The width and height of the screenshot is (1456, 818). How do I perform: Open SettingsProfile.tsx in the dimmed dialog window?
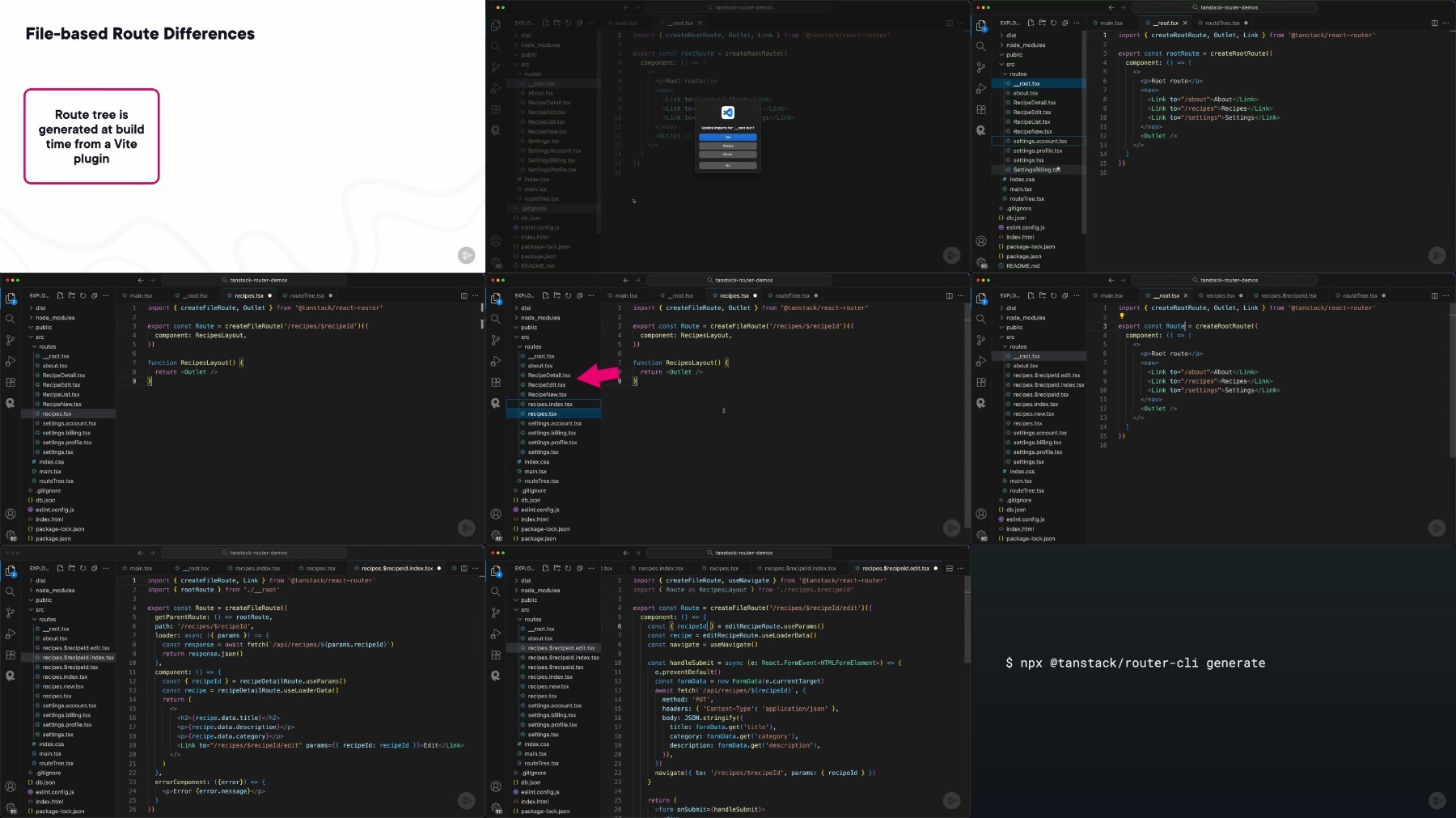point(552,170)
